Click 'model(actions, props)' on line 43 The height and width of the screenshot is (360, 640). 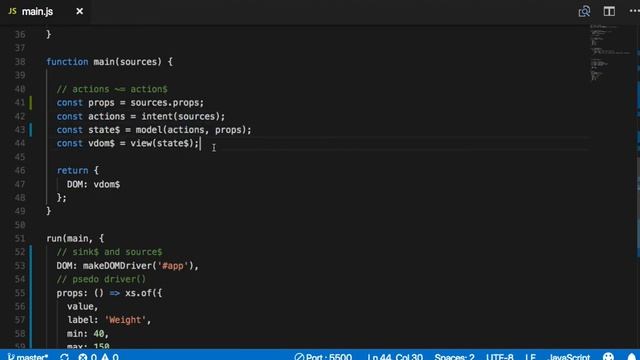click(191, 130)
